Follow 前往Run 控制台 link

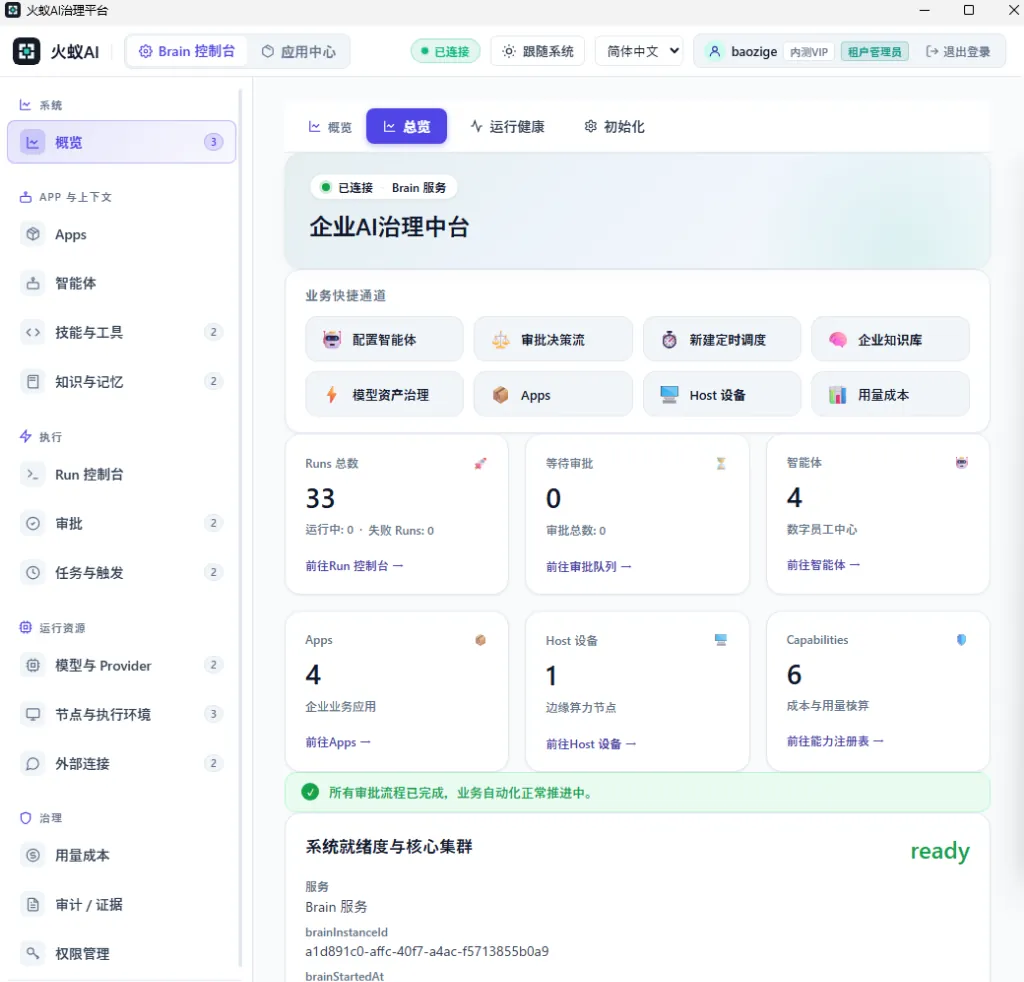pos(354,565)
